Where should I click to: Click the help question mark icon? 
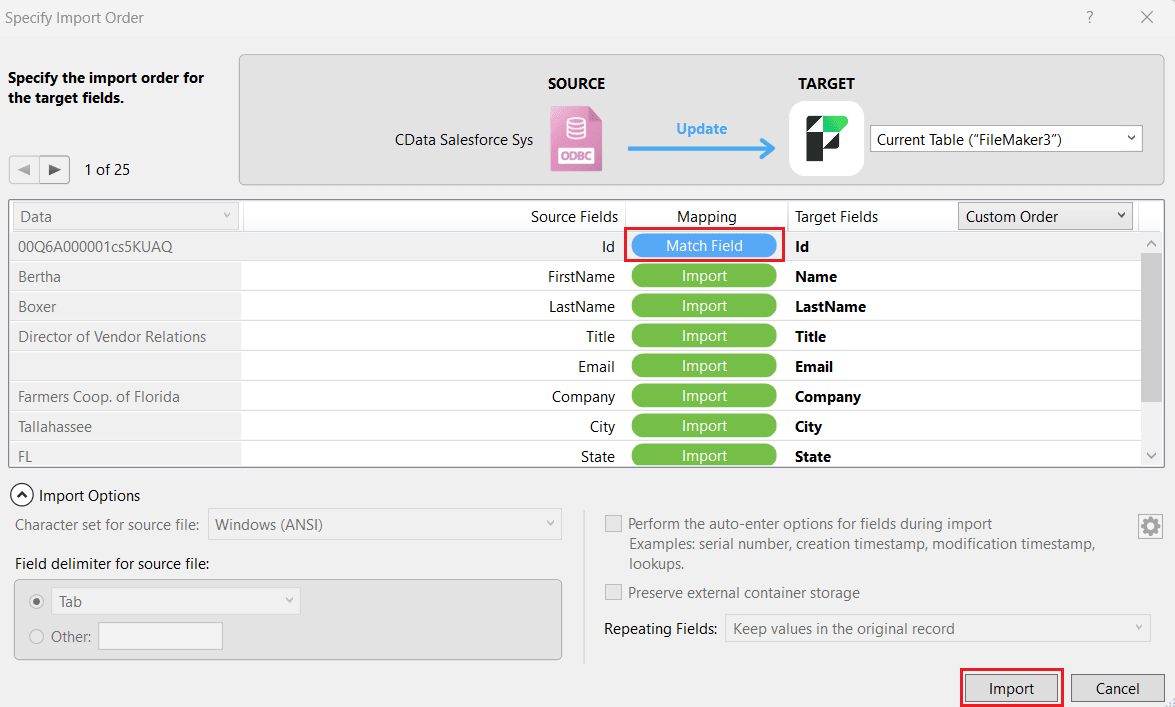tap(1089, 17)
